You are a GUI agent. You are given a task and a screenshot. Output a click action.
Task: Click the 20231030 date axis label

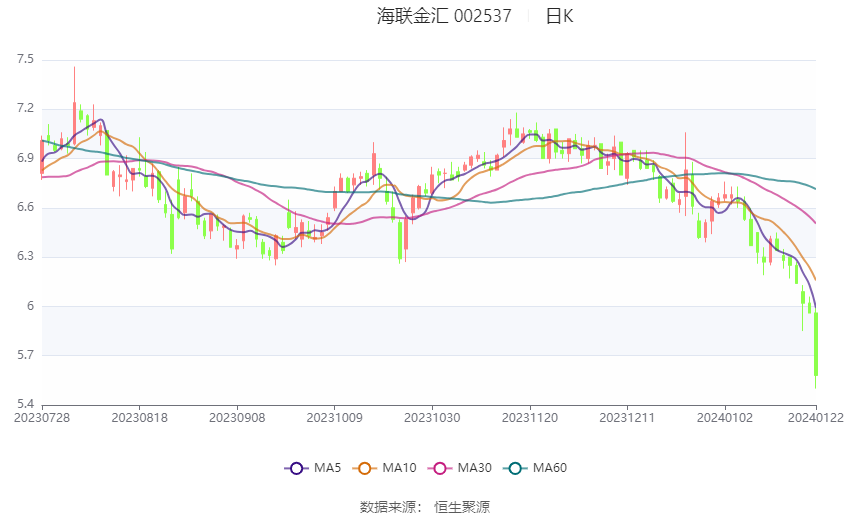click(432, 418)
